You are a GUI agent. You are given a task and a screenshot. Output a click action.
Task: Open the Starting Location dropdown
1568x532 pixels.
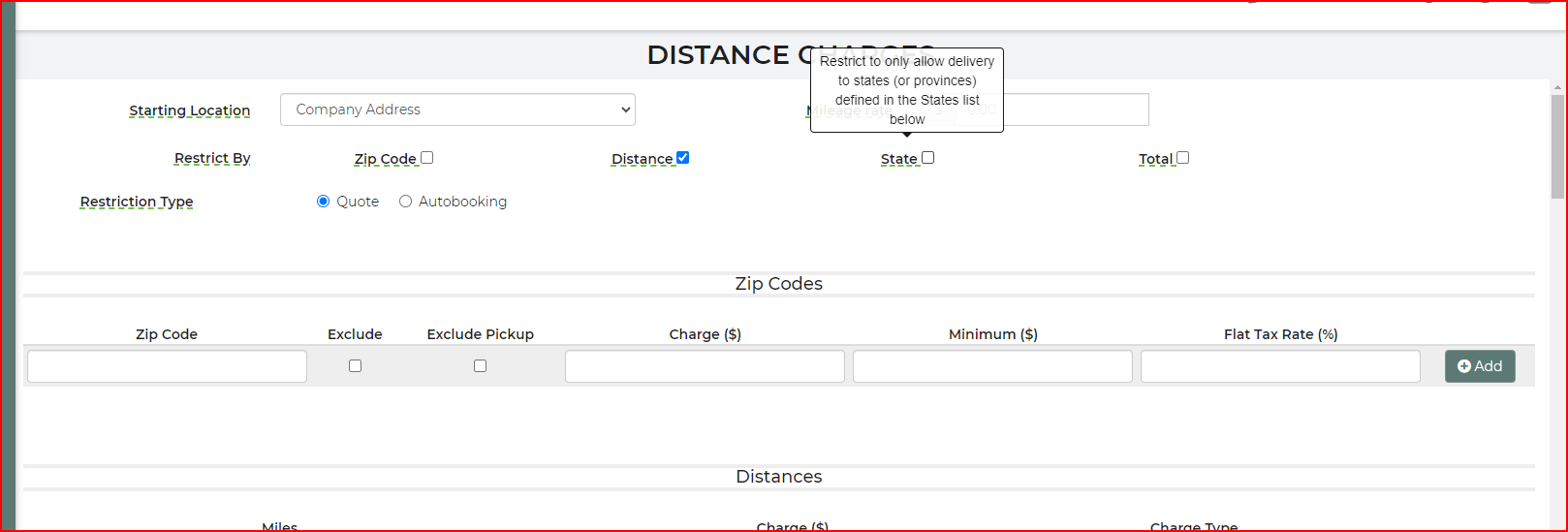457,110
